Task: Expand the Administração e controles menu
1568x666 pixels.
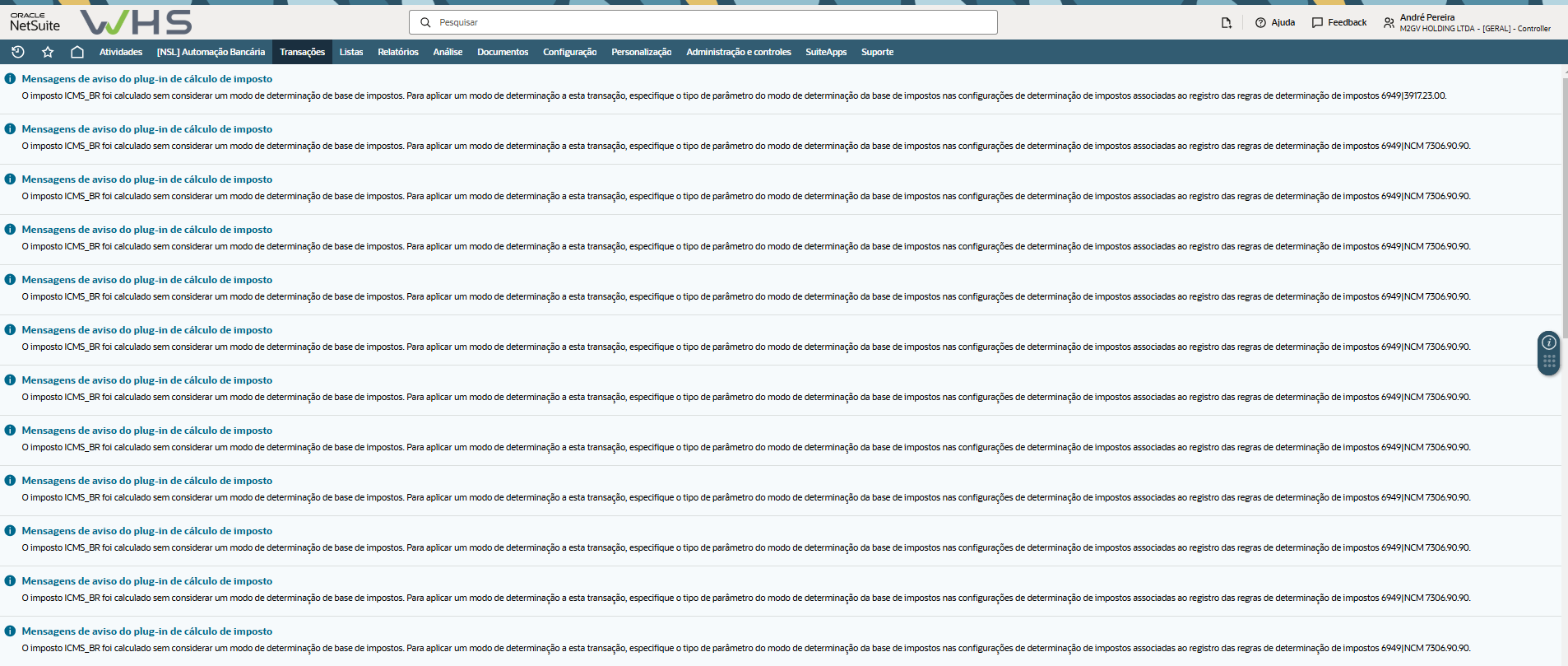Action: [738, 52]
